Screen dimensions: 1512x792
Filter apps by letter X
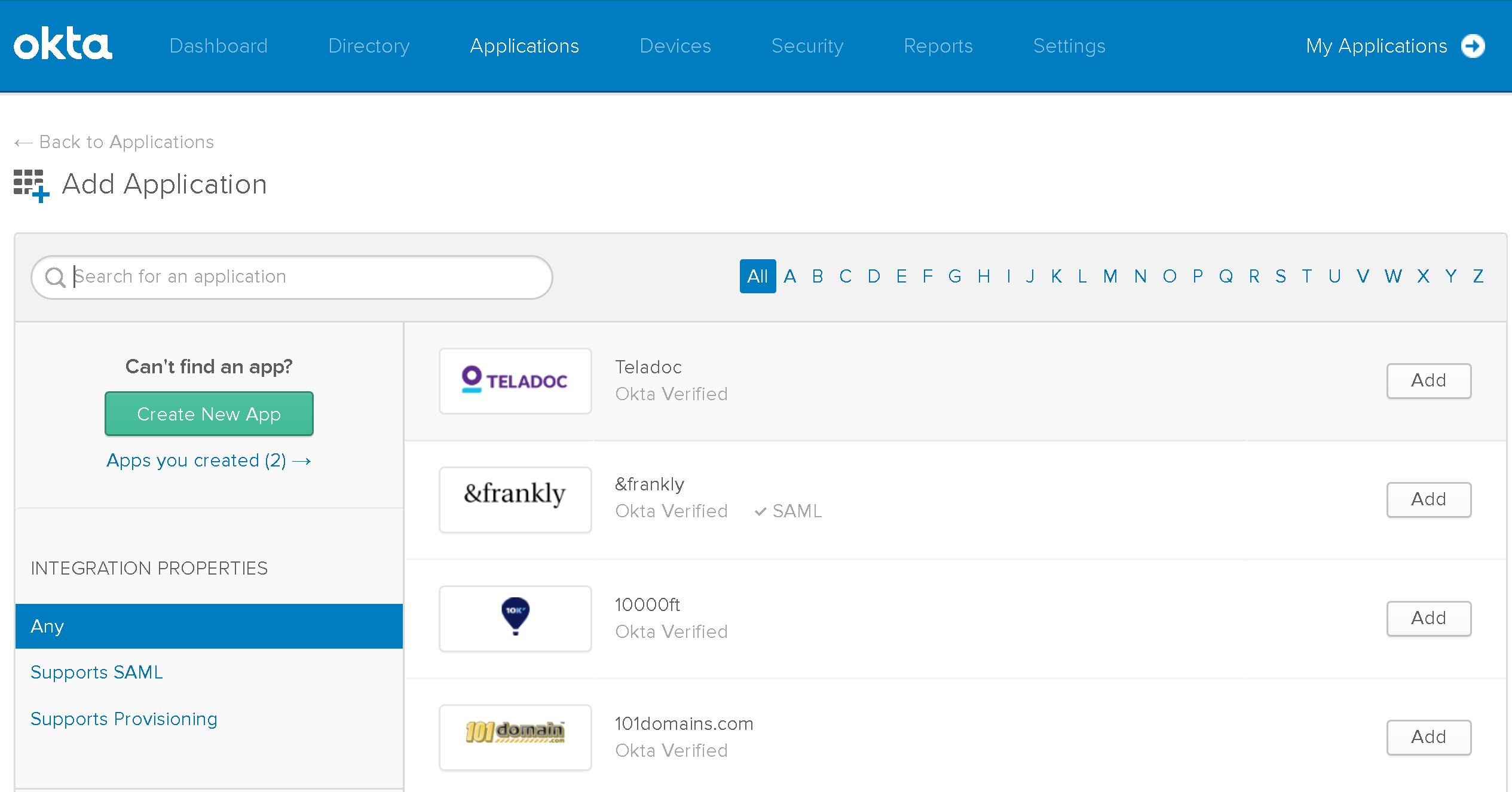[1423, 276]
